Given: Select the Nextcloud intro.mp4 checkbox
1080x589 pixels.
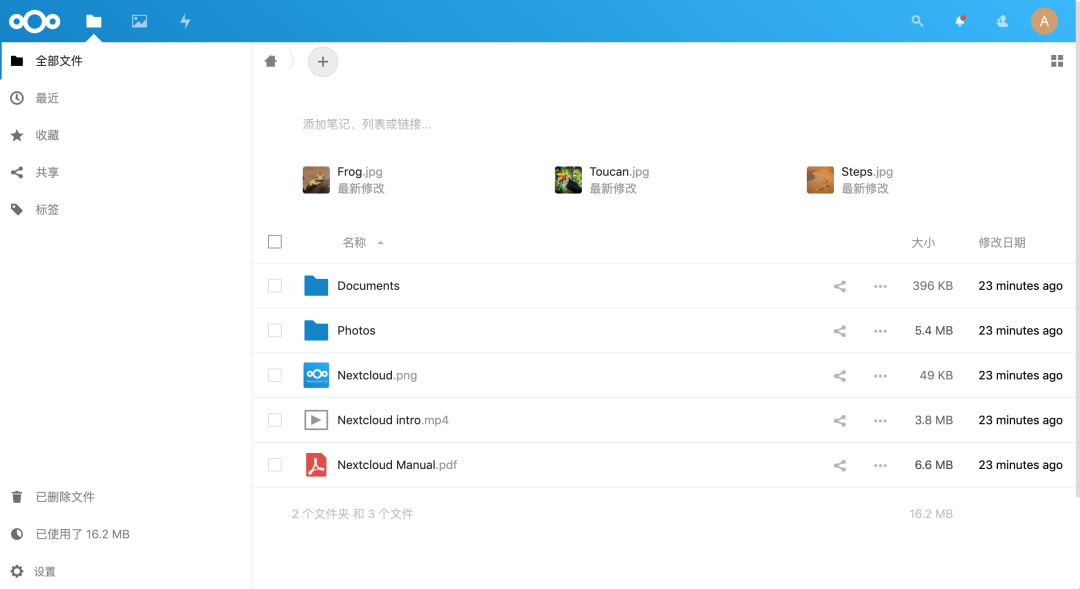Looking at the screenshot, I should coord(275,420).
